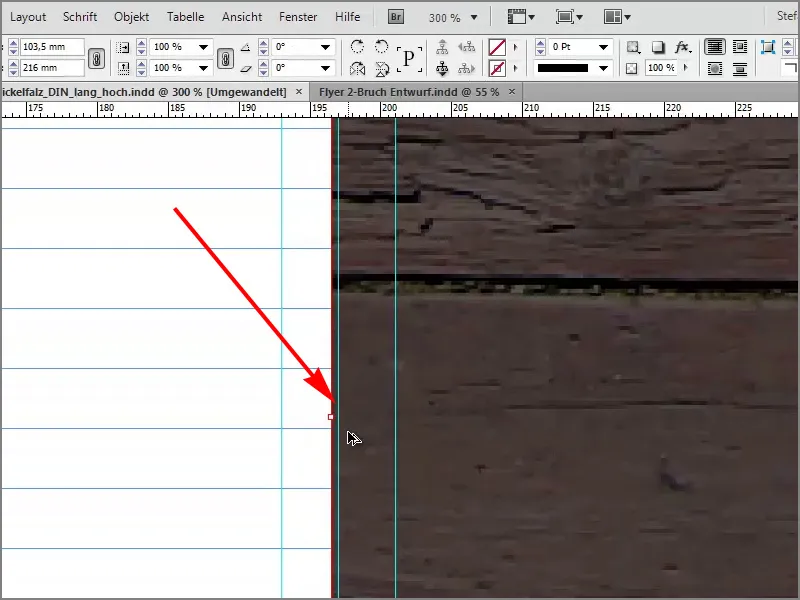The image size is (800, 600).
Task: Open the stroke style dropdown with black line
Action: pyautogui.click(x=604, y=68)
